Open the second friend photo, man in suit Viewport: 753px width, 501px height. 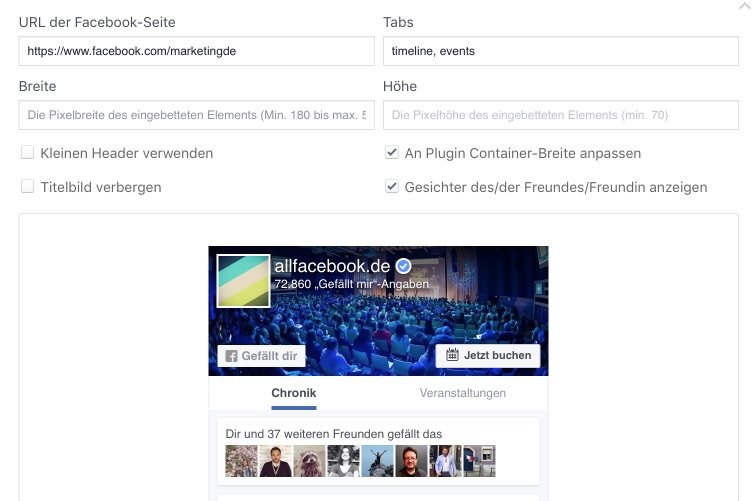(x=275, y=461)
